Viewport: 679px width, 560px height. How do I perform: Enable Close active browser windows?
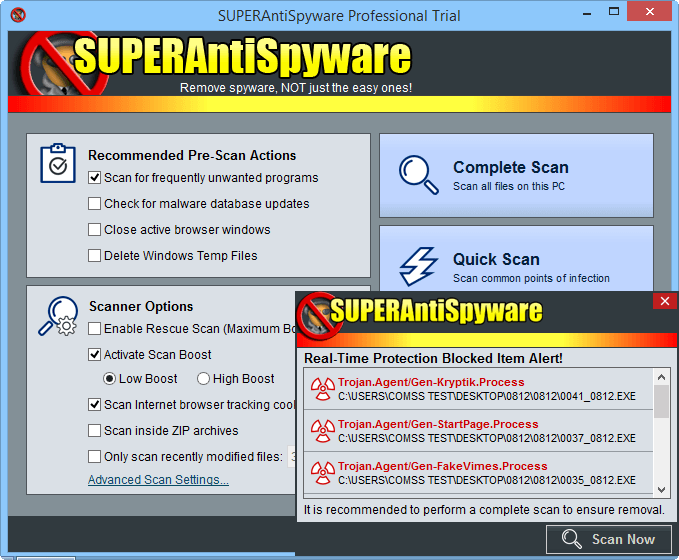point(94,230)
